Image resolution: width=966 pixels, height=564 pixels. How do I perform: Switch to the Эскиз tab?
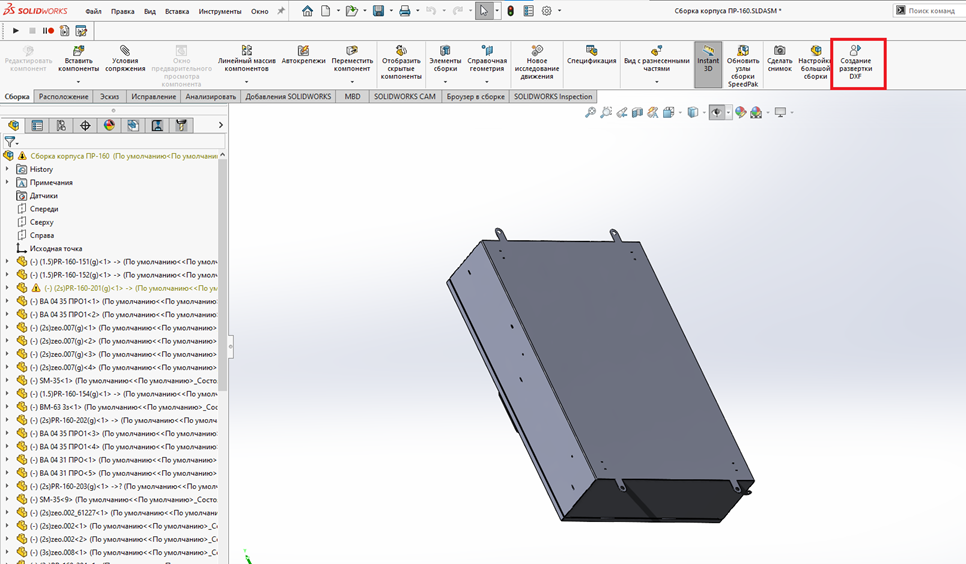[x=110, y=97]
